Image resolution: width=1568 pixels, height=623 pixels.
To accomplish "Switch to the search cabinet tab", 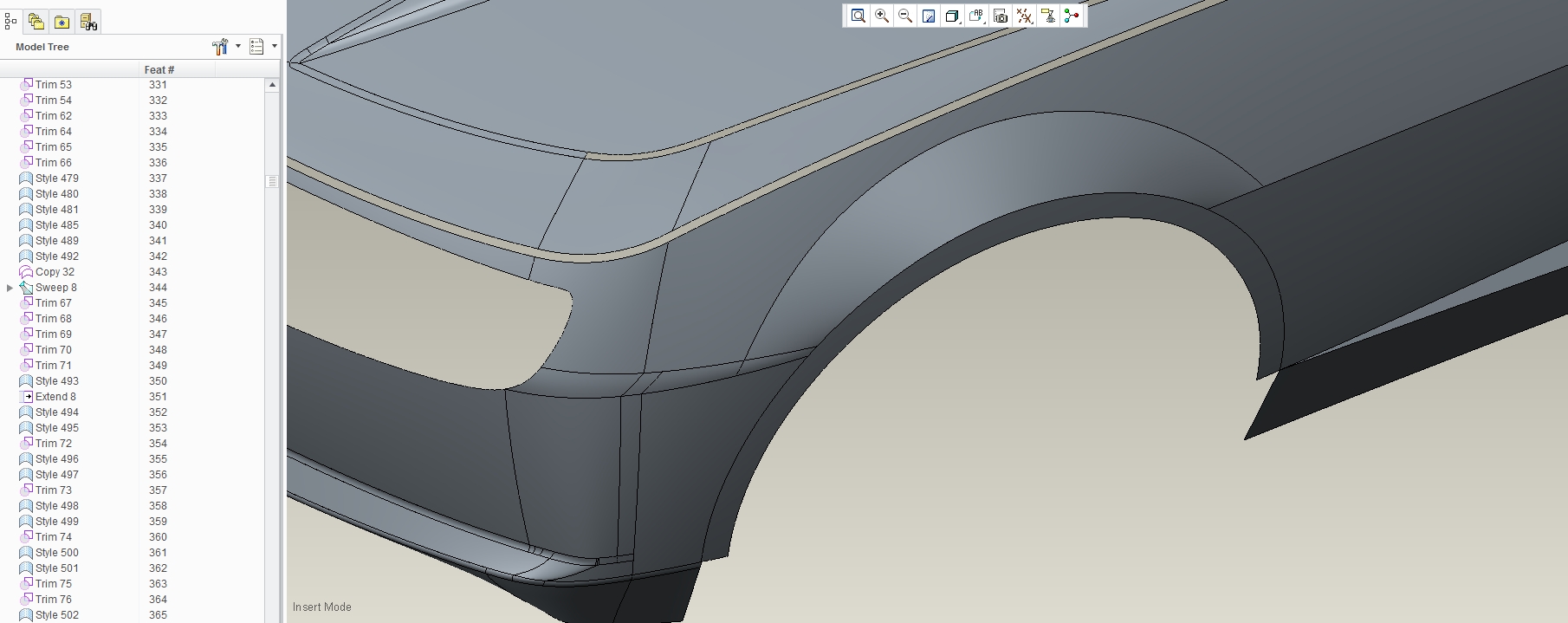I will coord(88,22).
